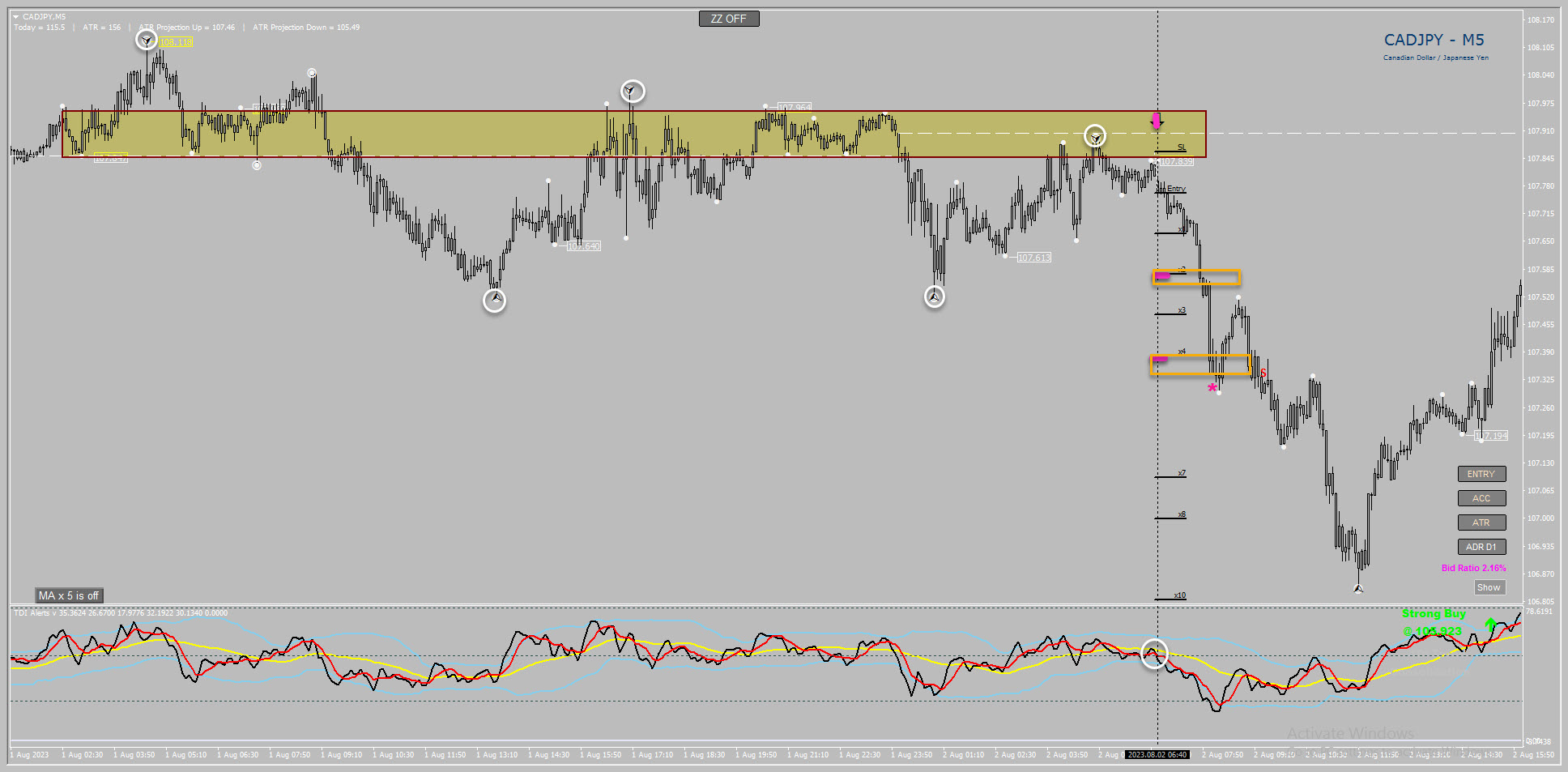1568x772 pixels.
Task: Click the 107.910 price on the scale
Action: click(x=1540, y=131)
